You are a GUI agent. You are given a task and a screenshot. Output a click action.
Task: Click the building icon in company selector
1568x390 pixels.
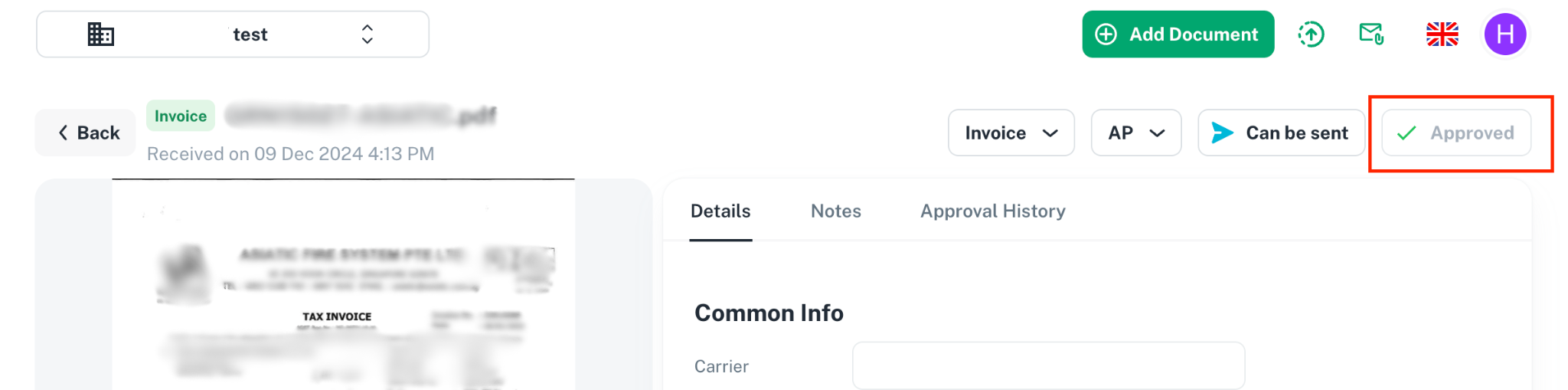click(100, 34)
